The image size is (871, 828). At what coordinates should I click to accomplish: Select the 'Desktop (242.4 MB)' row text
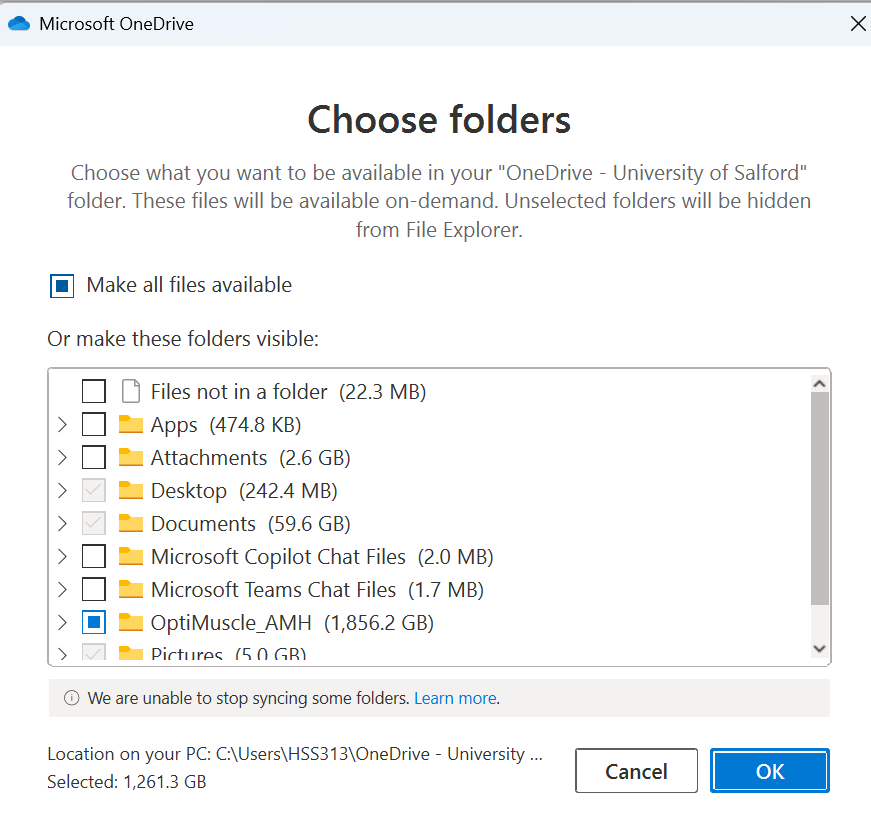pos(244,491)
